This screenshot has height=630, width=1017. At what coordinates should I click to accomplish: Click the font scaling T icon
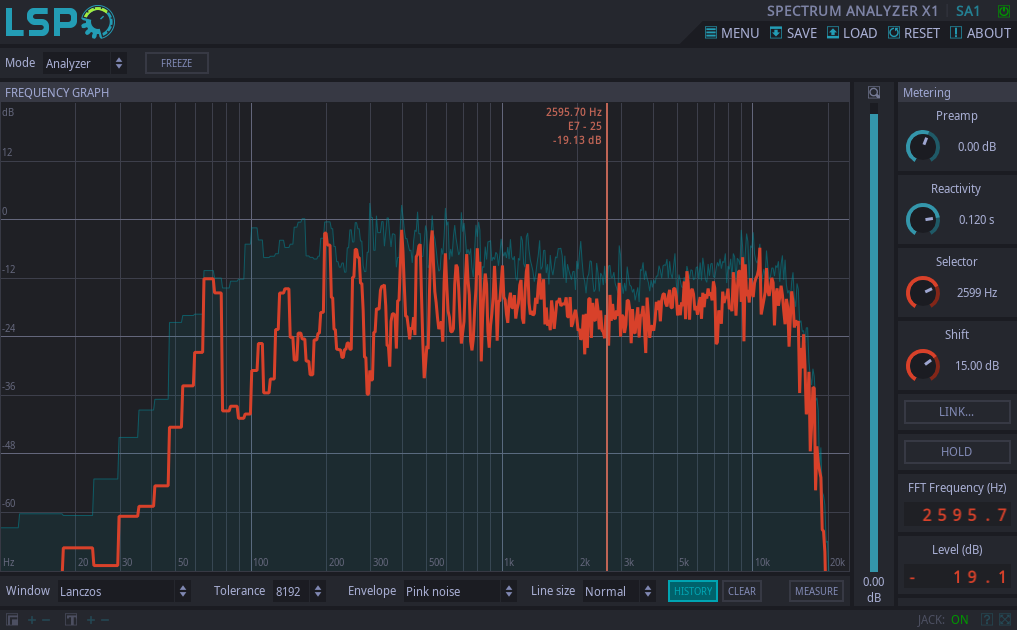pos(71,620)
